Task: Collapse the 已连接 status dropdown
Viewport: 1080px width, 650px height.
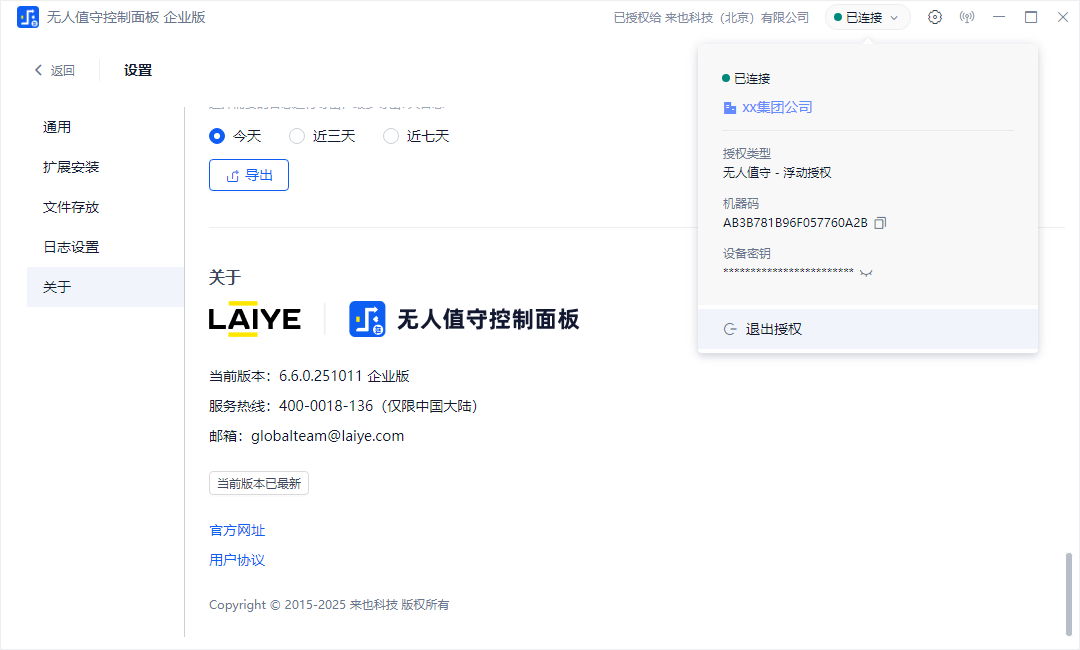Action: (867, 17)
